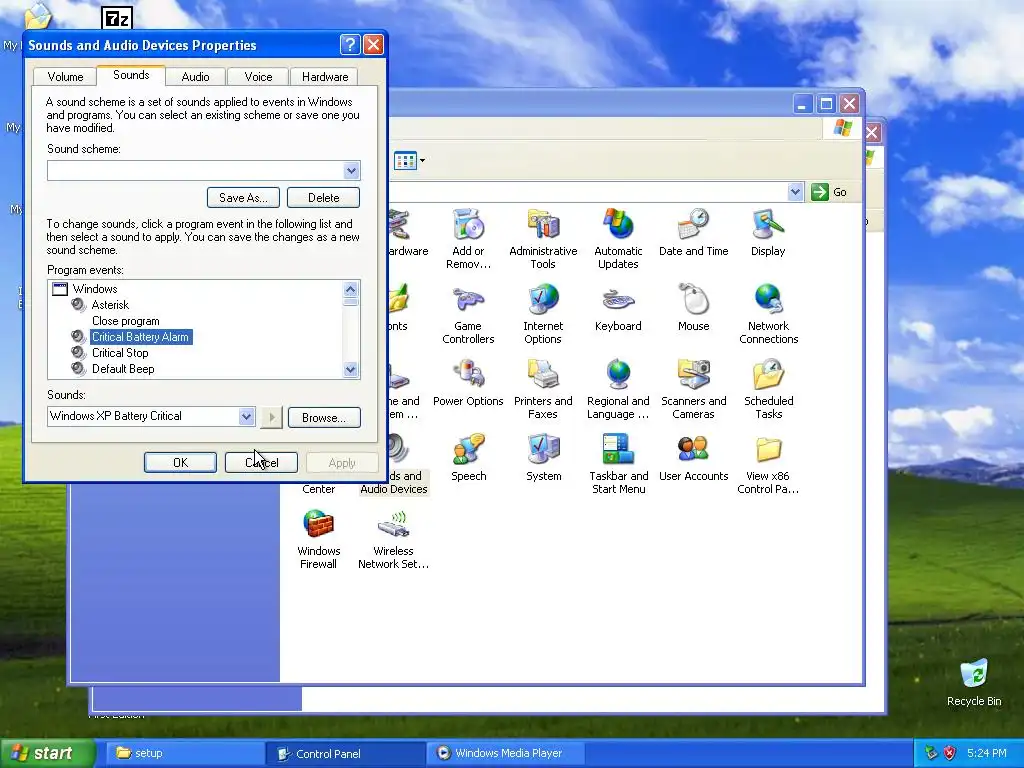Open the Sounds file dropdown

[246, 416]
